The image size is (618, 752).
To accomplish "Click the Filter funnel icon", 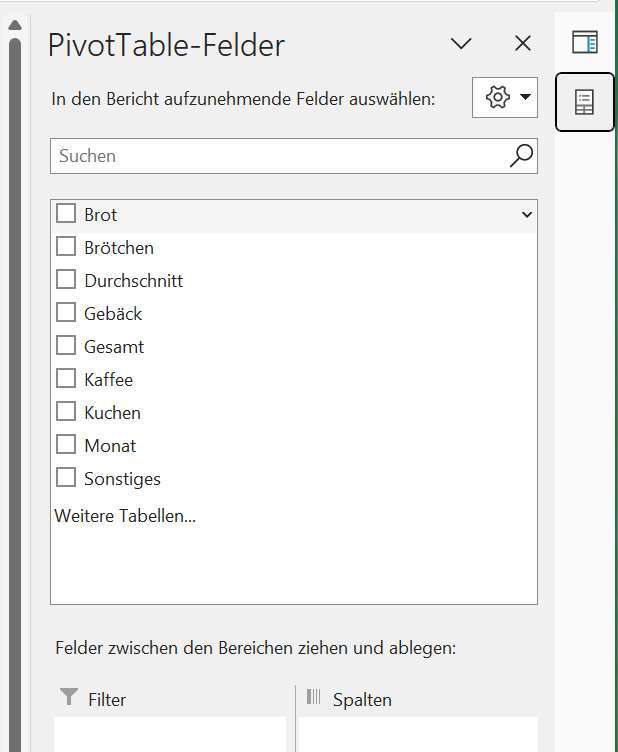I will pos(69,697).
